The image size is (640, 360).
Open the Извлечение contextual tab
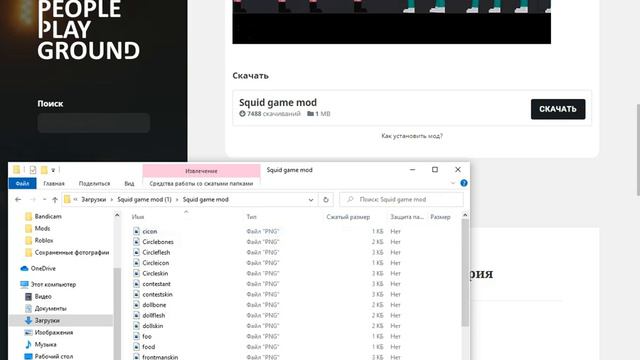pos(201,171)
